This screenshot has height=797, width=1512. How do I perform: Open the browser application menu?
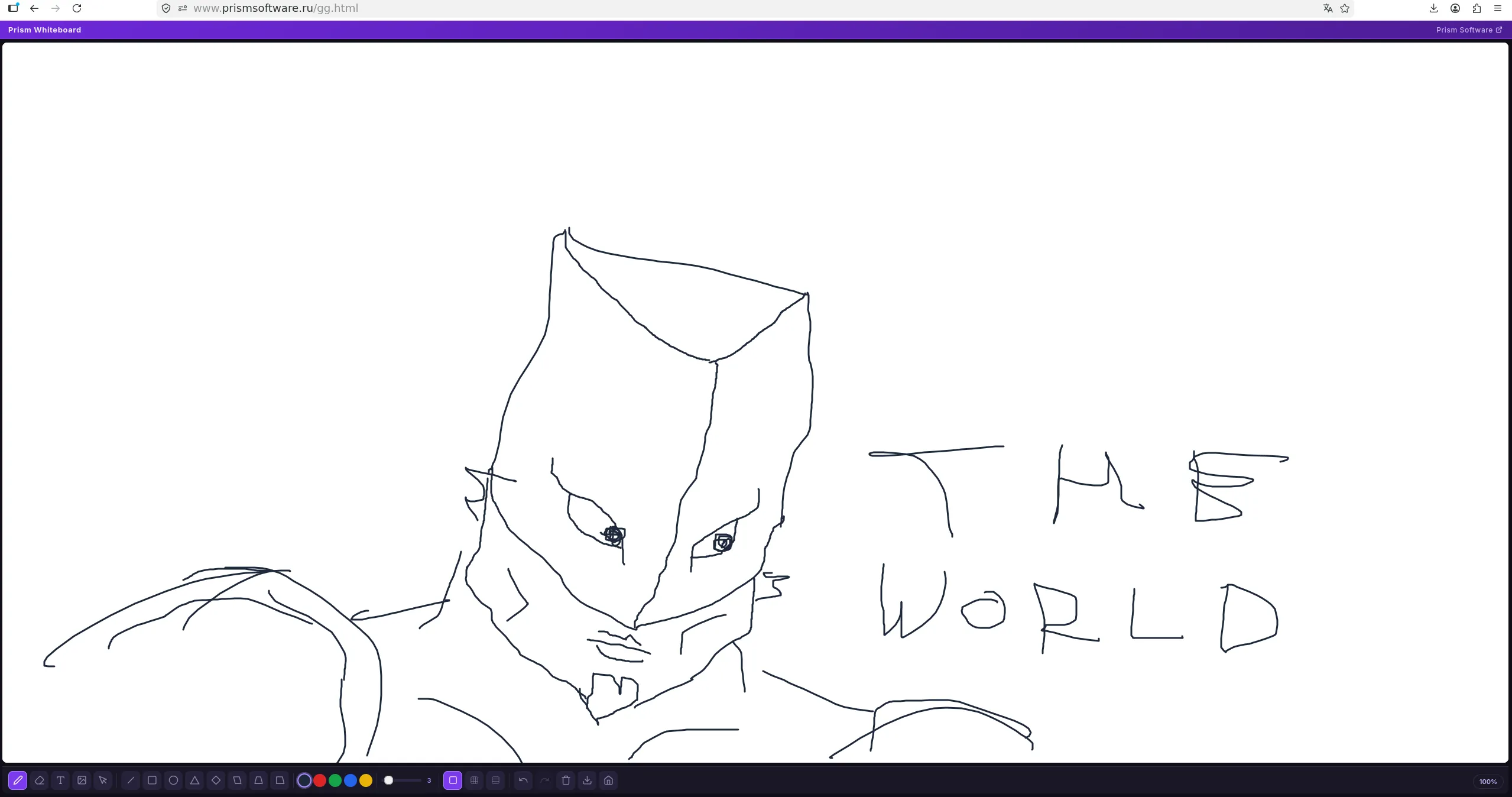pos(1498,8)
